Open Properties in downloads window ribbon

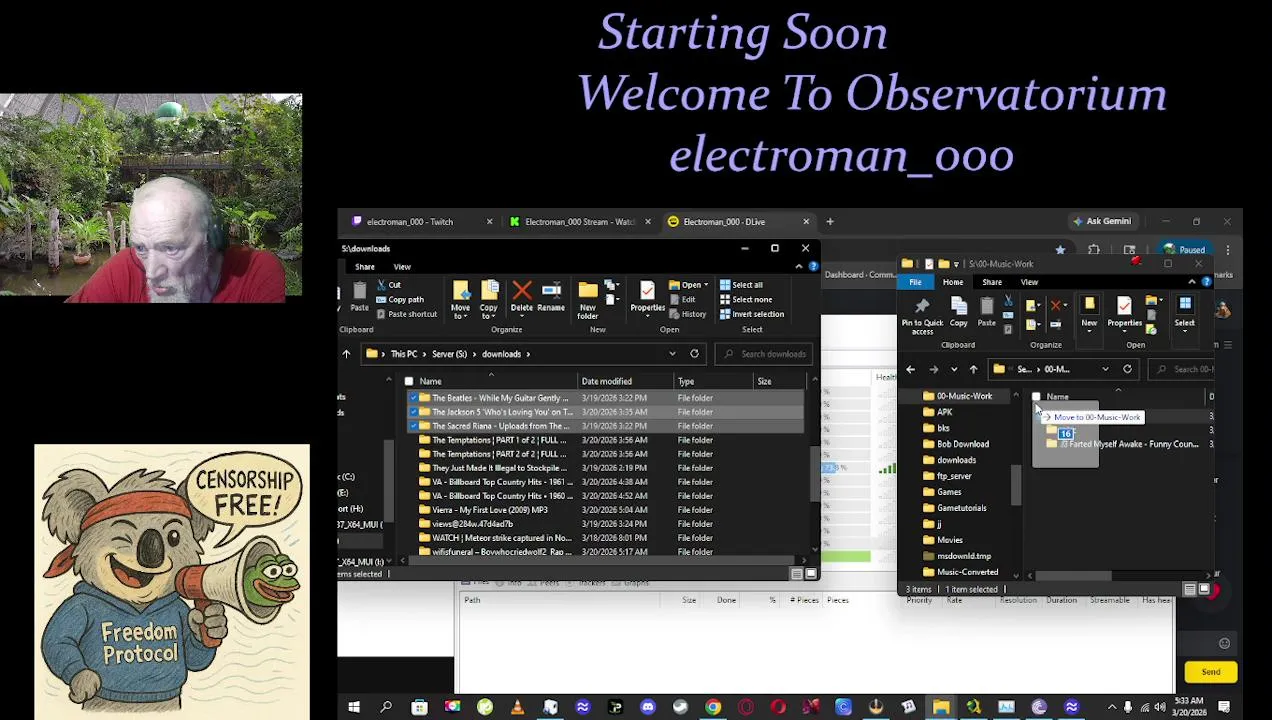[x=647, y=298]
